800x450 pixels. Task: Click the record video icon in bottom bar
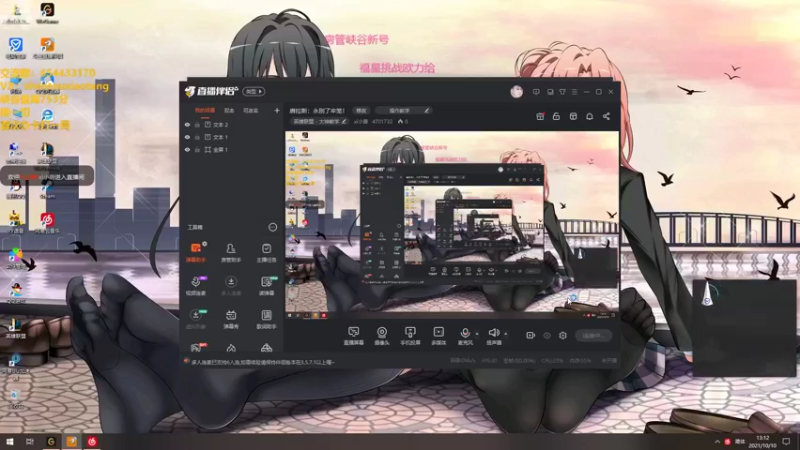click(x=530, y=335)
